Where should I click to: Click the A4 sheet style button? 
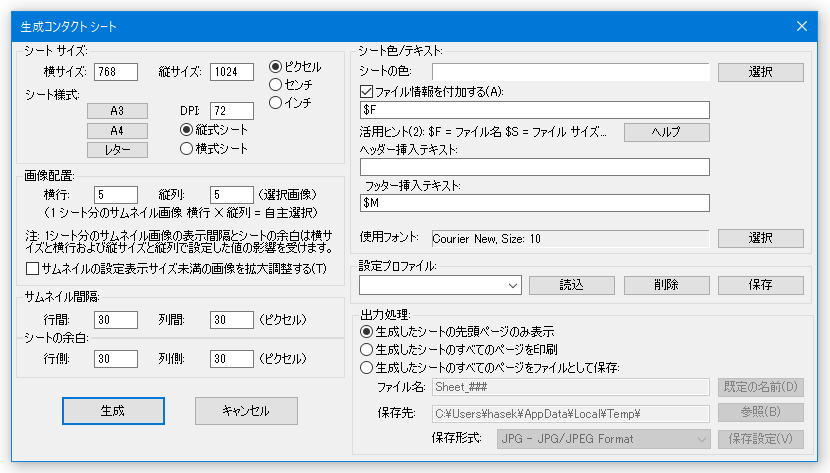click(117, 131)
